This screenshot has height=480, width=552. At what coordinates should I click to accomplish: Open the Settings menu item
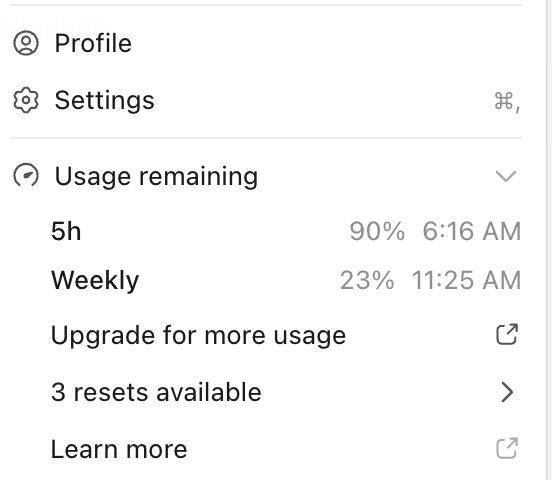tap(266, 100)
